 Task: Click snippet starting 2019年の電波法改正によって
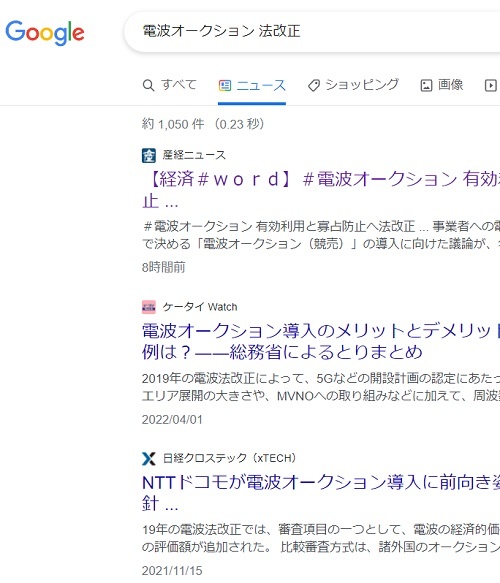pos(321,387)
